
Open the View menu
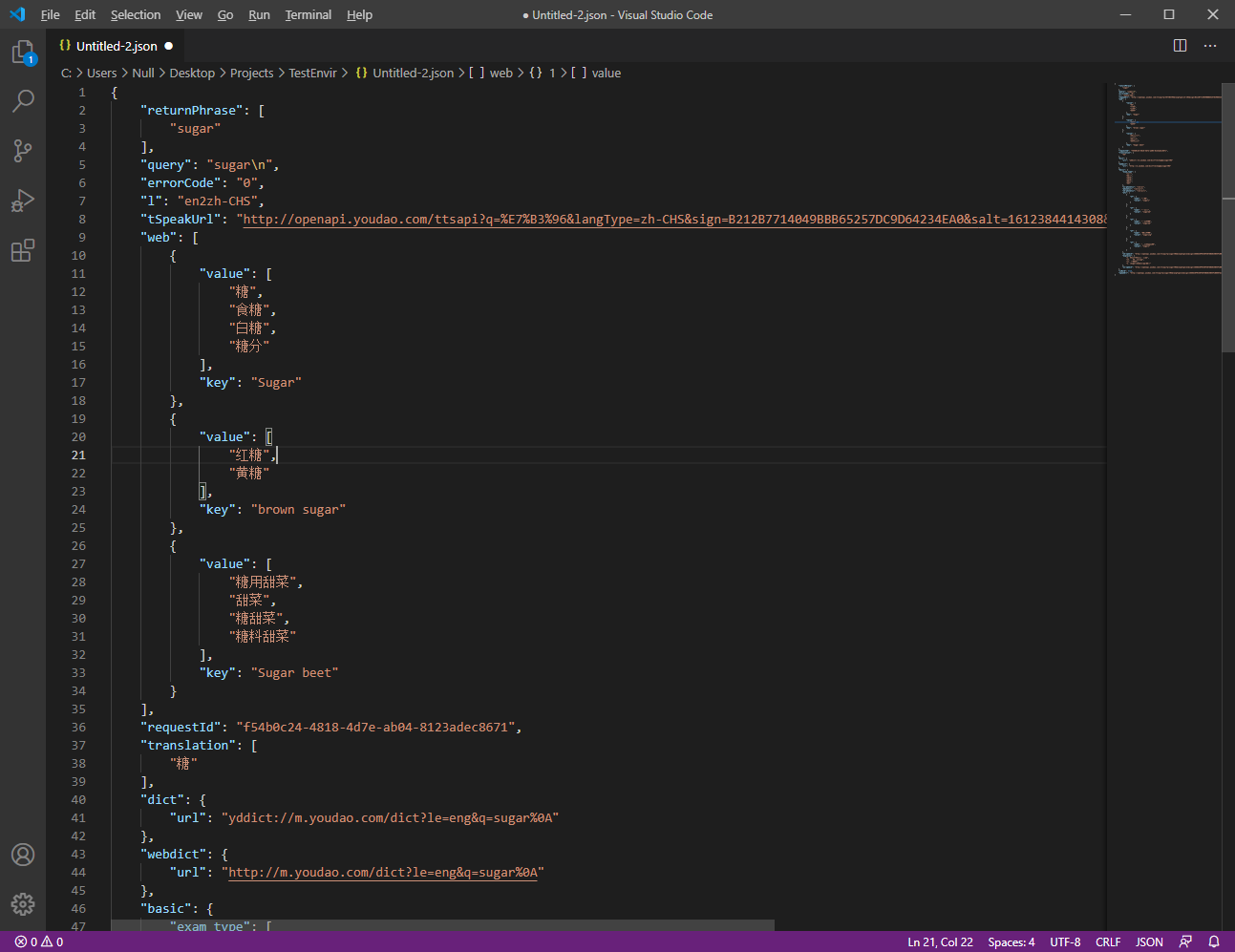[189, 14]
